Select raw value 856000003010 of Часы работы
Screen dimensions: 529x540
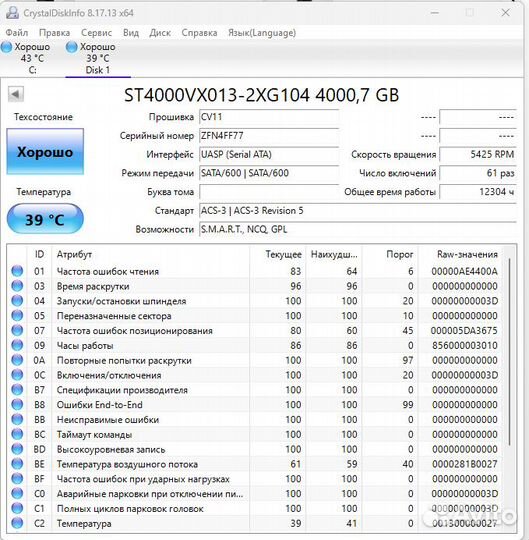pyautogui.click(x=465, y=345)
